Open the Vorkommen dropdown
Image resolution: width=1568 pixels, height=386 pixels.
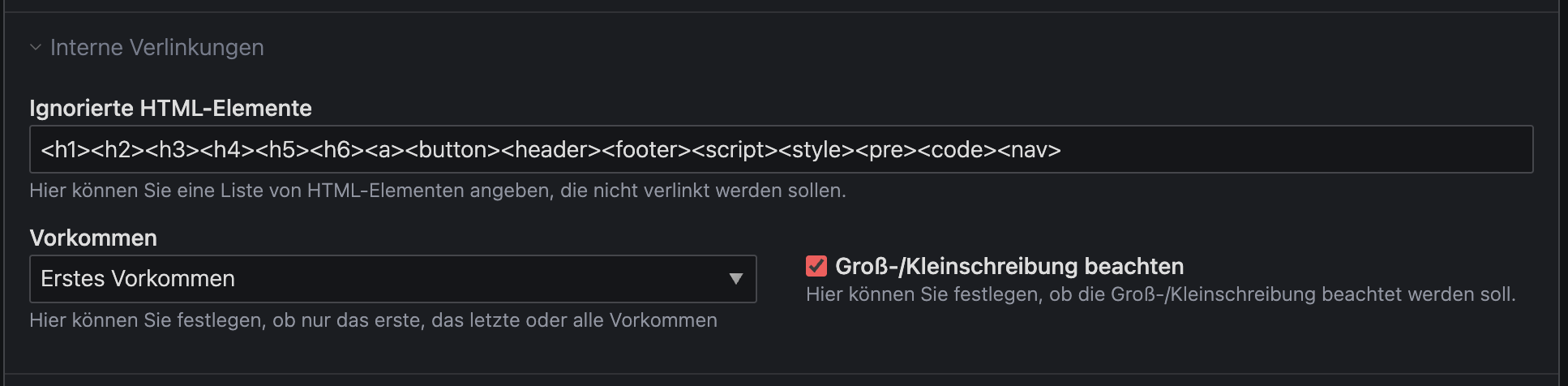[392, 279]
